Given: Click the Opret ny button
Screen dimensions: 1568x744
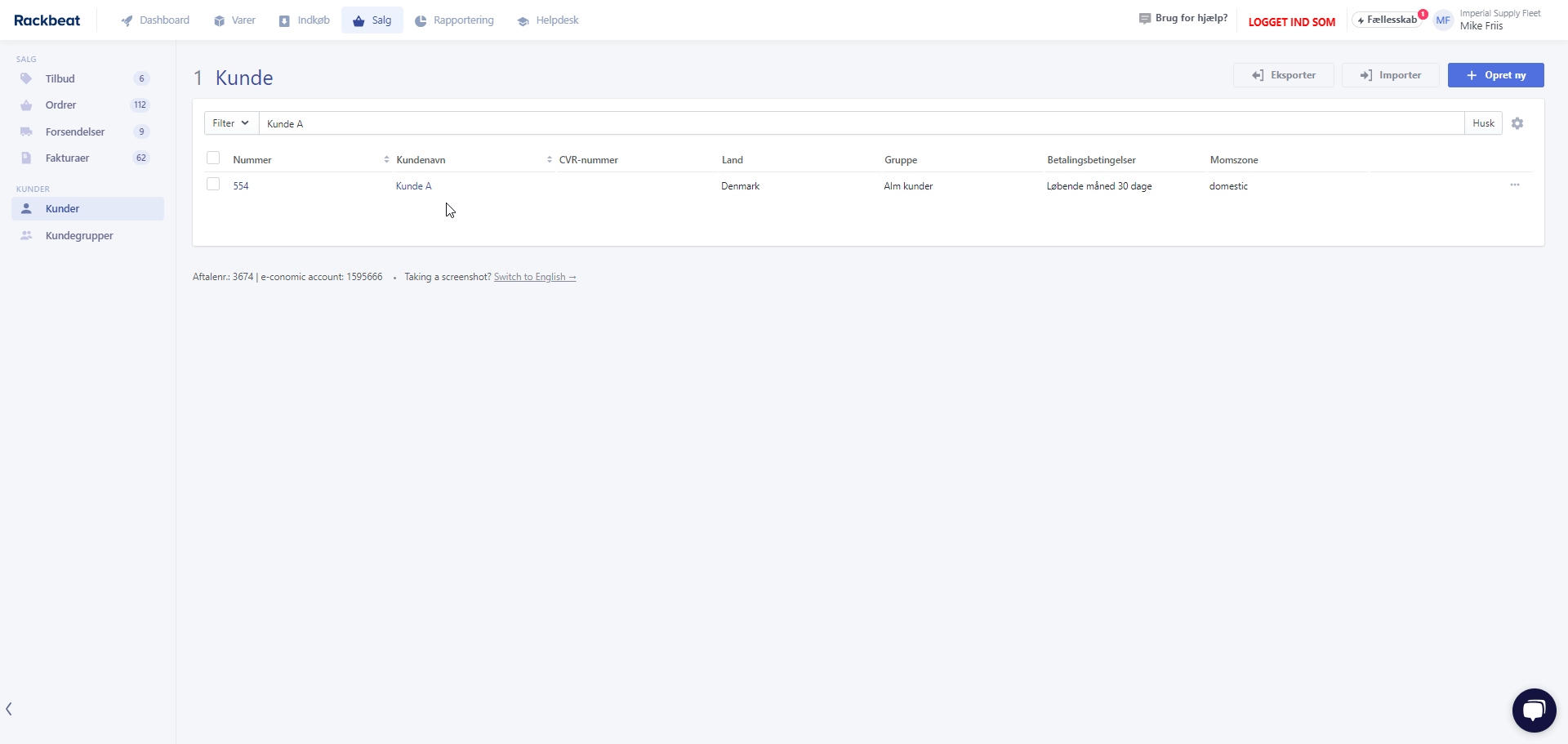Looking at the screenshot, I should [x=1495, y=75].
